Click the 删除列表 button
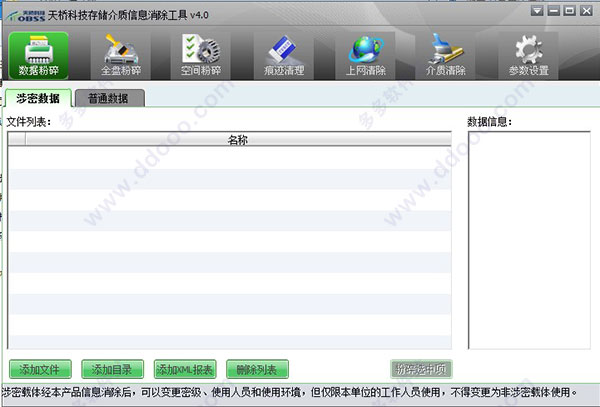This screenshot has height=407, width=600. coord(257,369)
